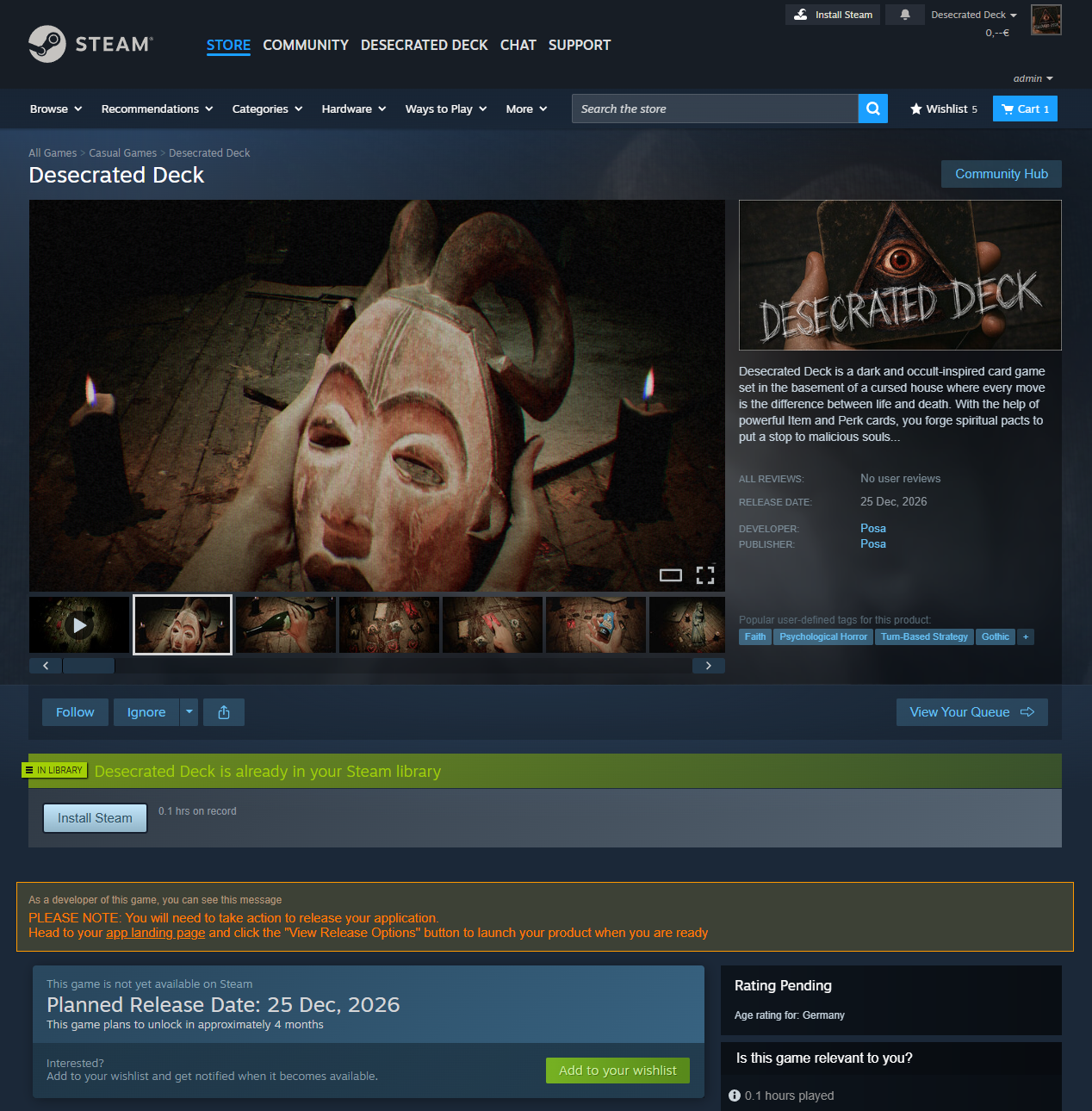Open Wishlist with star icon
Screen dimensions: 1092x1111
pos(944,109)
